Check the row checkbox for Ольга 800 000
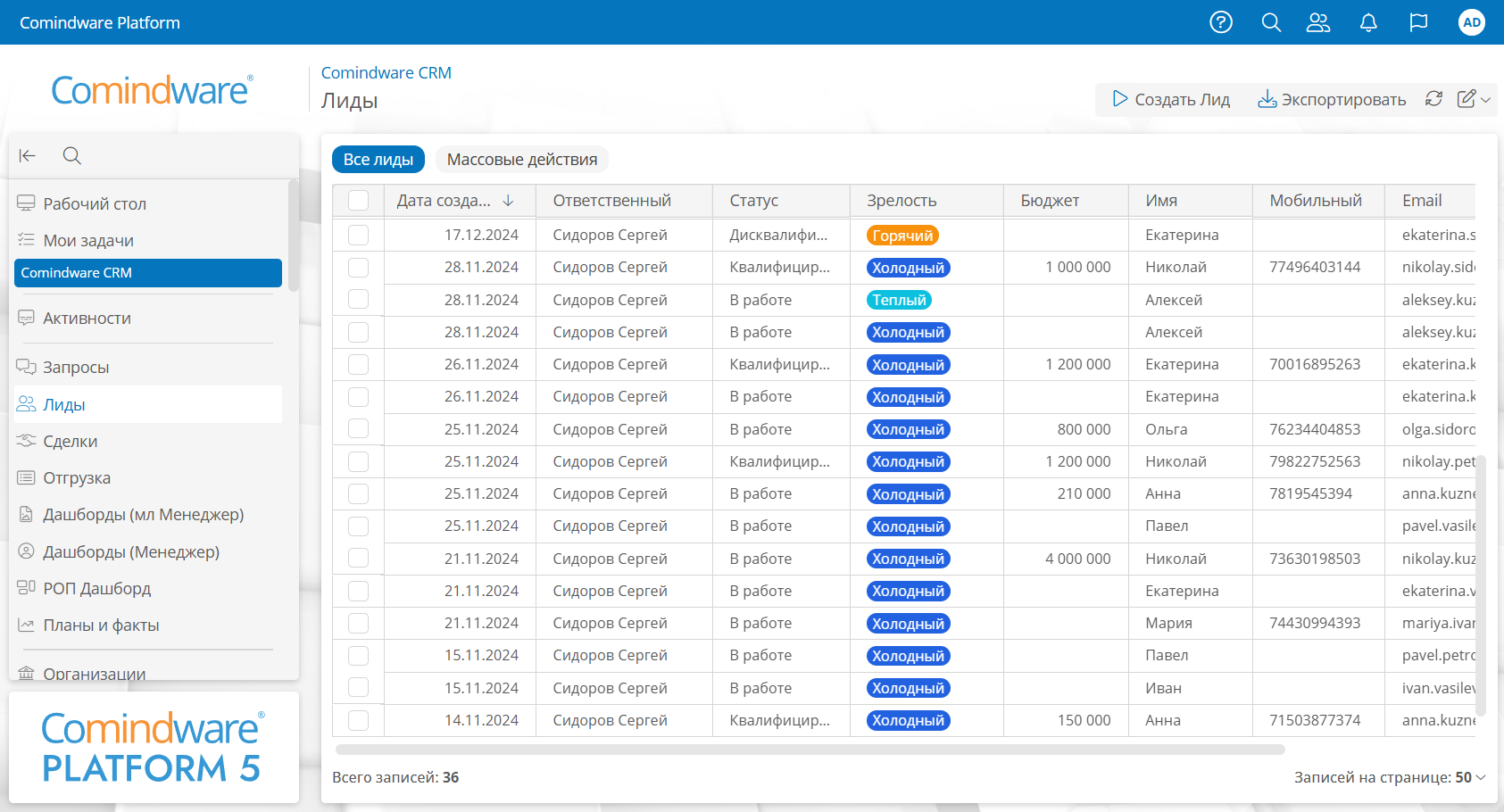This screenshot has width=1504, height=812. click(359, 429)
